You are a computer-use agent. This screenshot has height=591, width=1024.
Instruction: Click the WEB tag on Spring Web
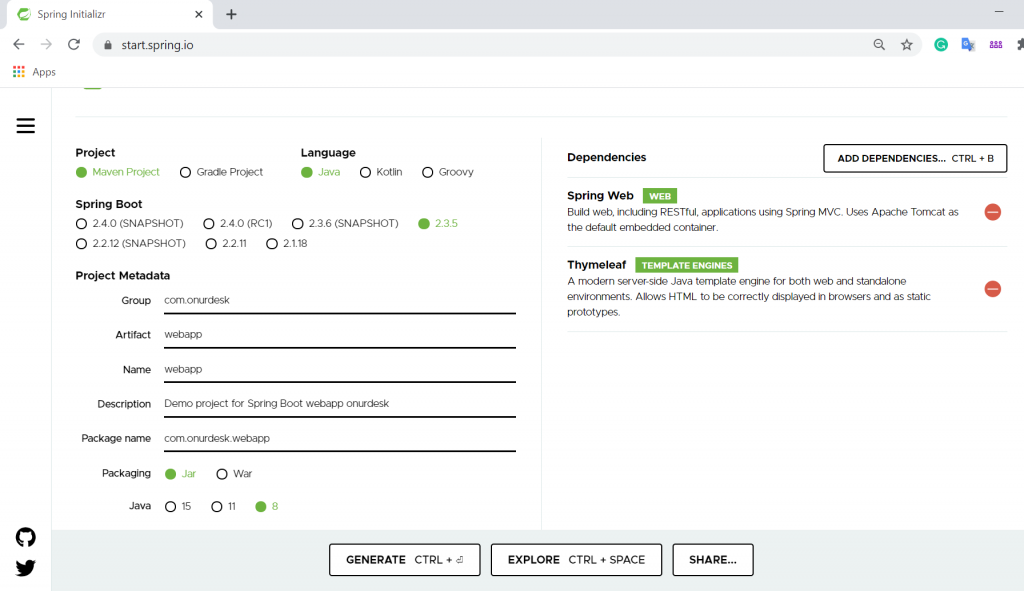(660, 196)
